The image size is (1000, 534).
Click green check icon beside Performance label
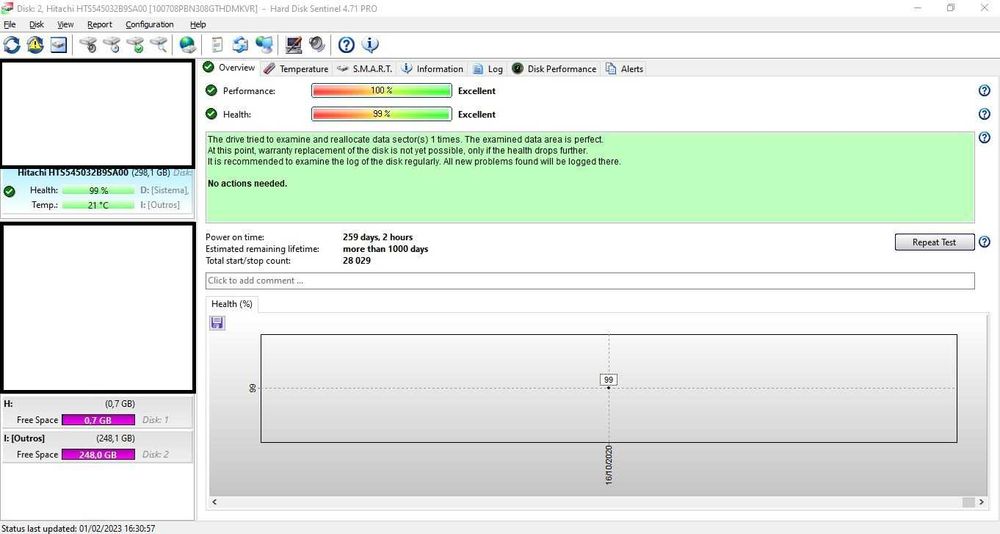click(x=211, y=91)
